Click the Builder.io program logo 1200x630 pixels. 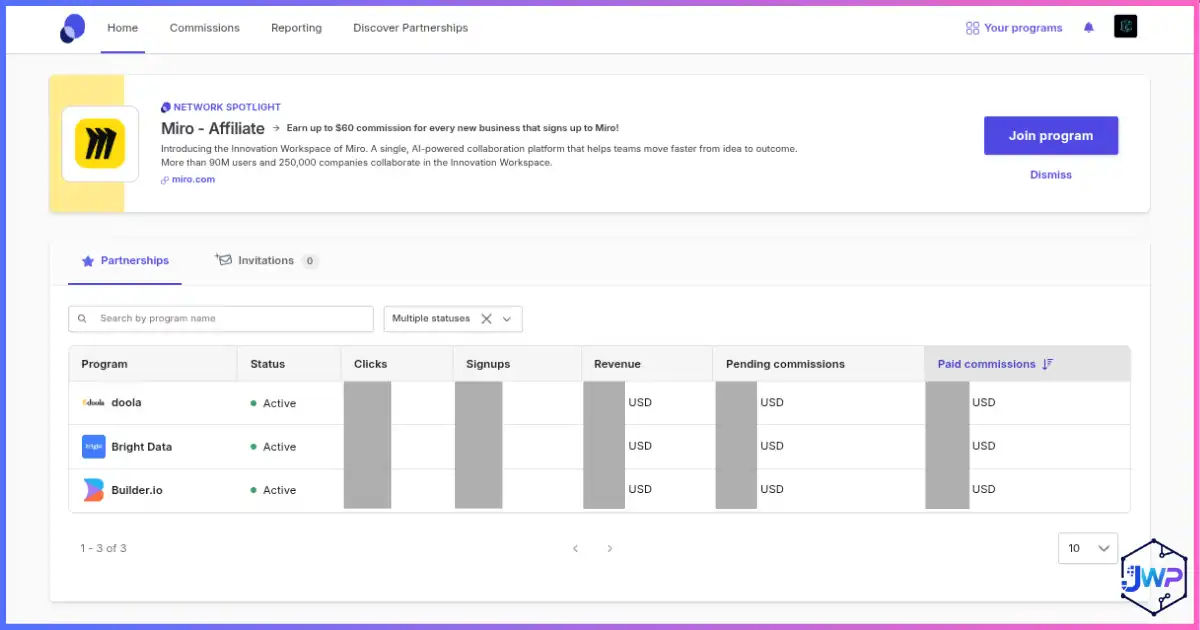(x=93, y=490)
